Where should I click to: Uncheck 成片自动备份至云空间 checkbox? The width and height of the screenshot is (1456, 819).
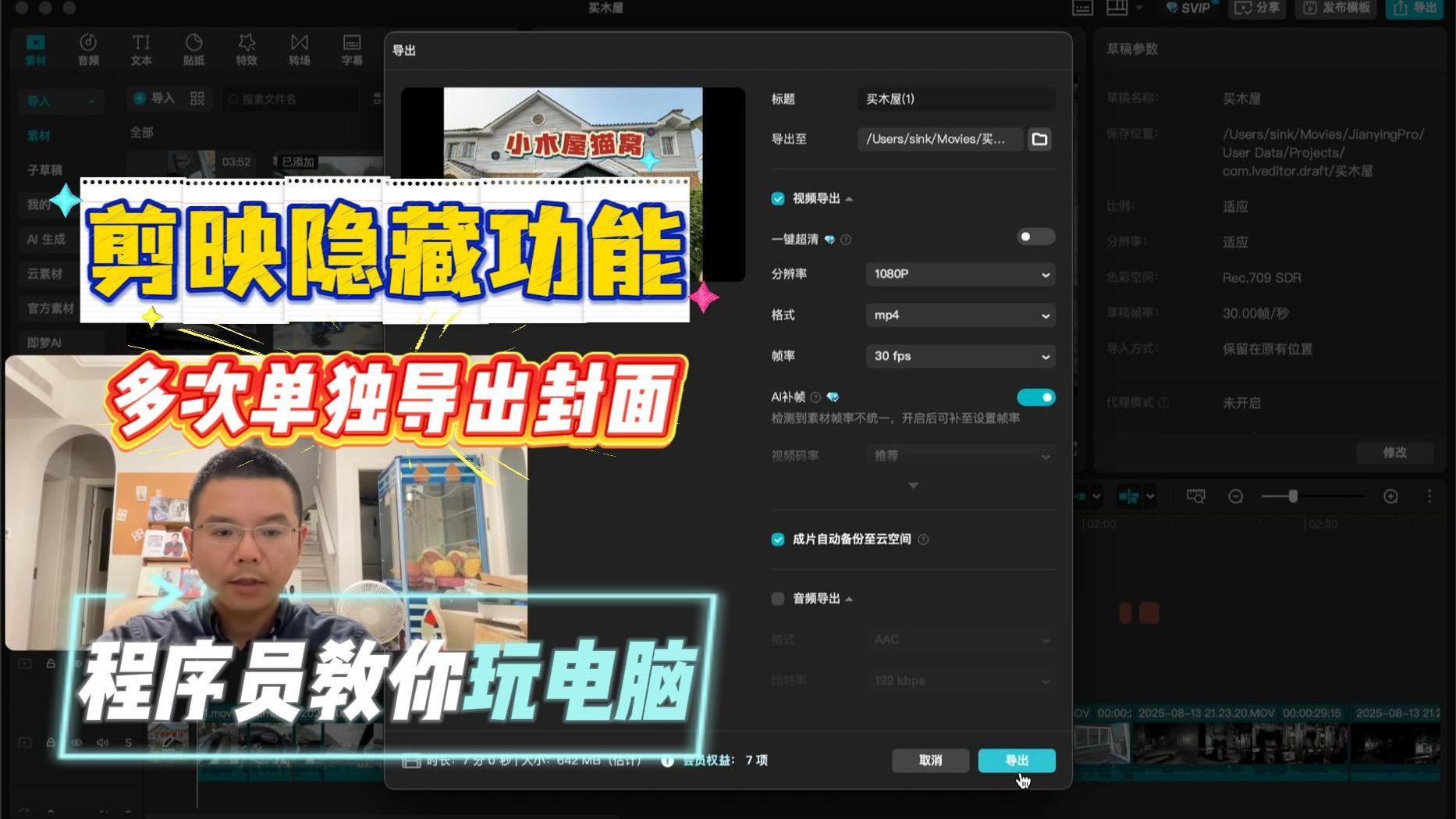pyautogui.click(x=778, y=539)
